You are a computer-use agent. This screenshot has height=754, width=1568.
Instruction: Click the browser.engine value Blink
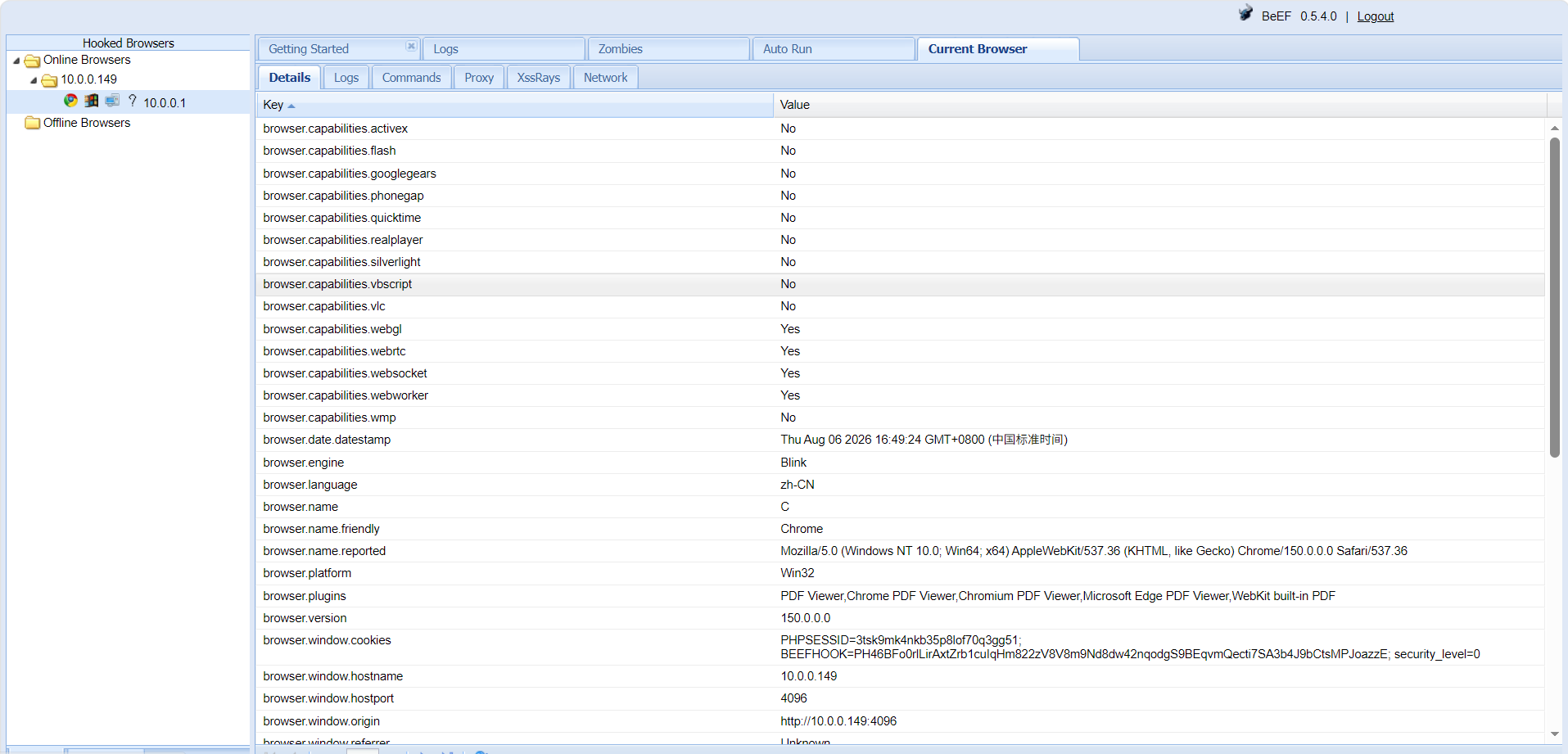[793, 463]
